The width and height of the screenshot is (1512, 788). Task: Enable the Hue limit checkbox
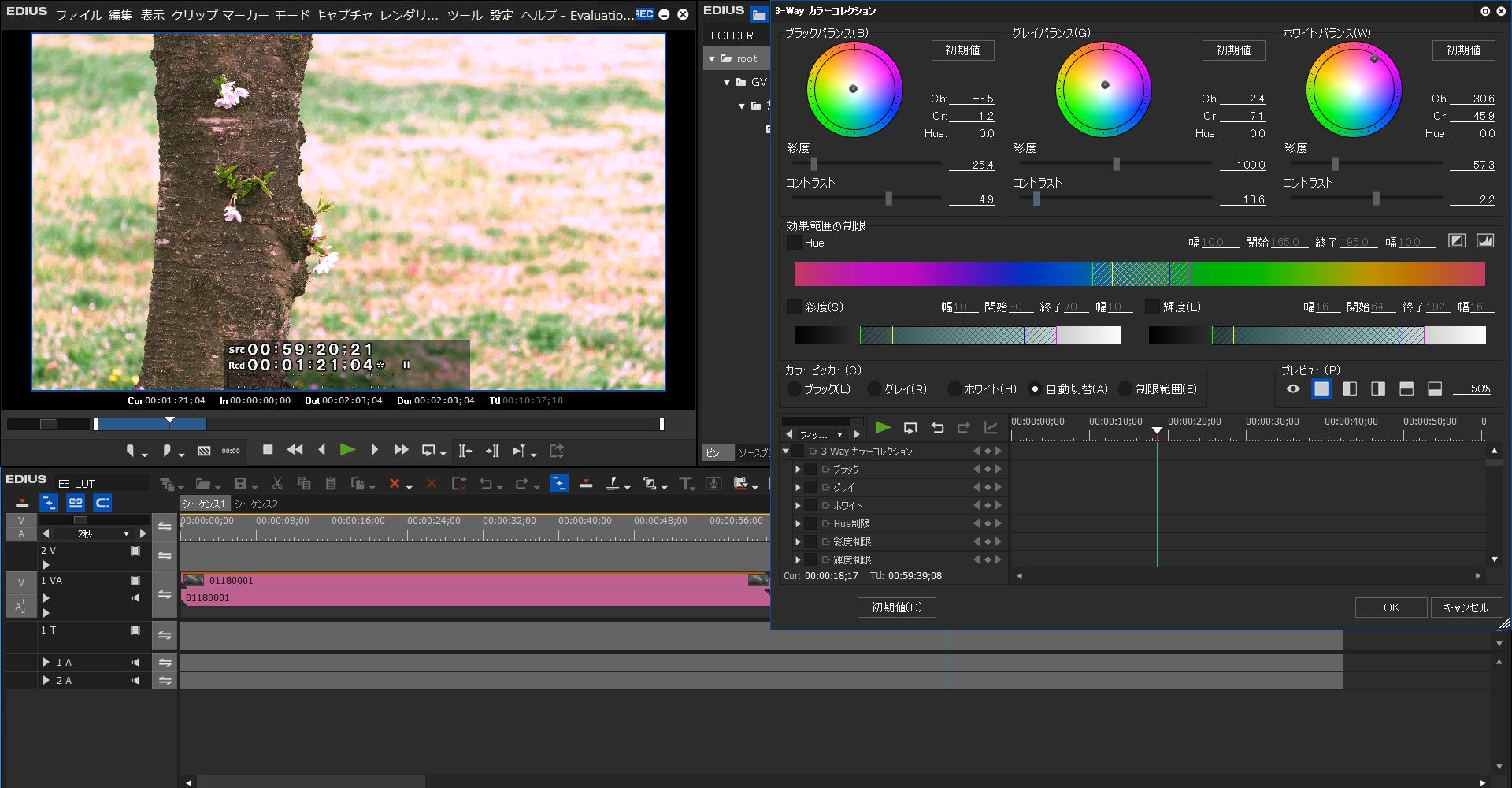(x=794, y=243)
